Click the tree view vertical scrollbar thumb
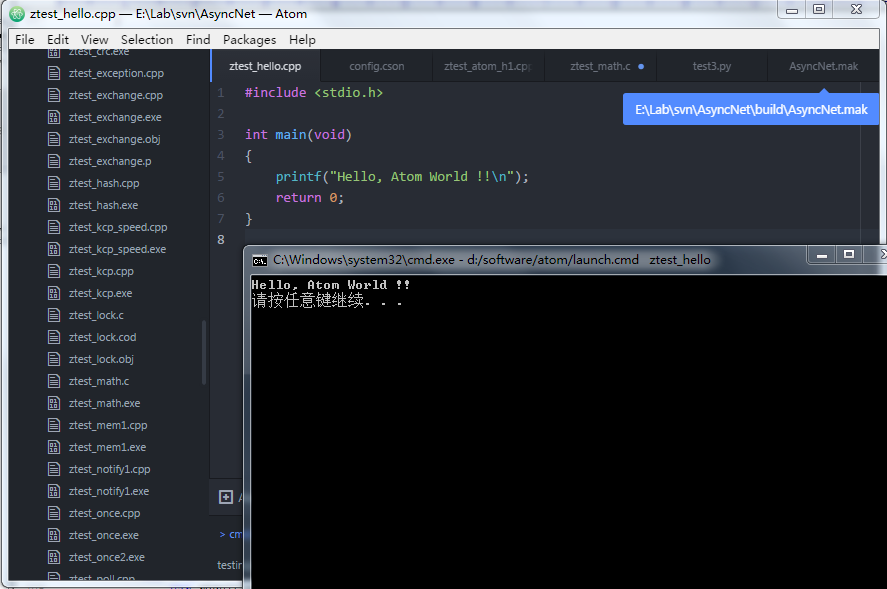887x589 pixels. coord(204,353)
